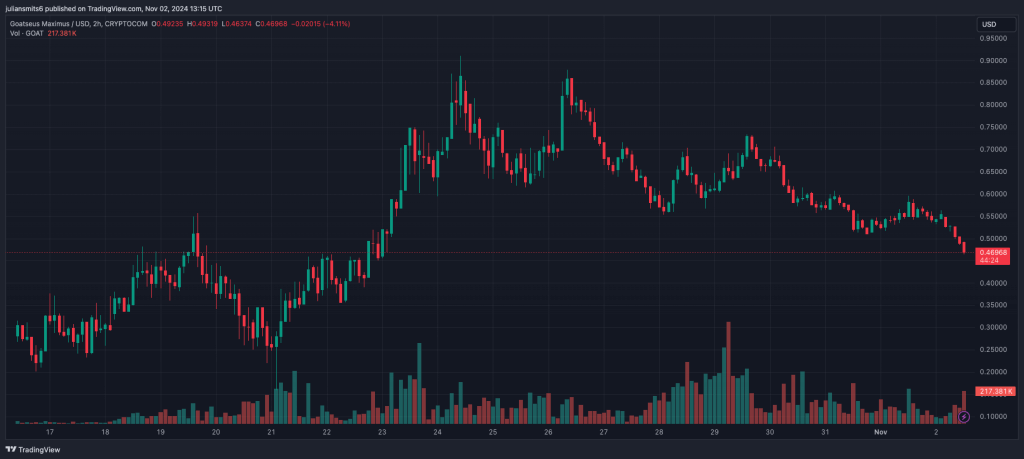Click the 217.381K volume value in legend
The image size is (1024, 459).
tap(61, 33)
